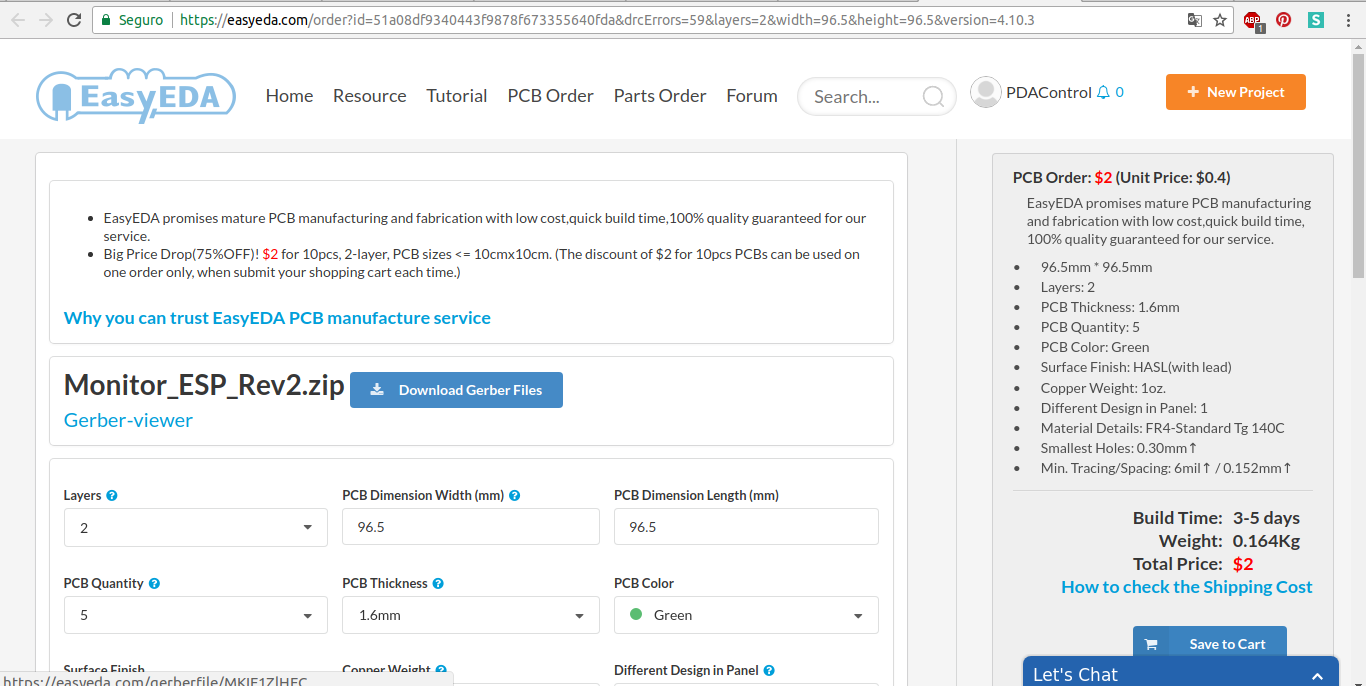Viewport: 1366px width, 686px height.
Task: Go to Home in navigation
Action: click(289, 96)
